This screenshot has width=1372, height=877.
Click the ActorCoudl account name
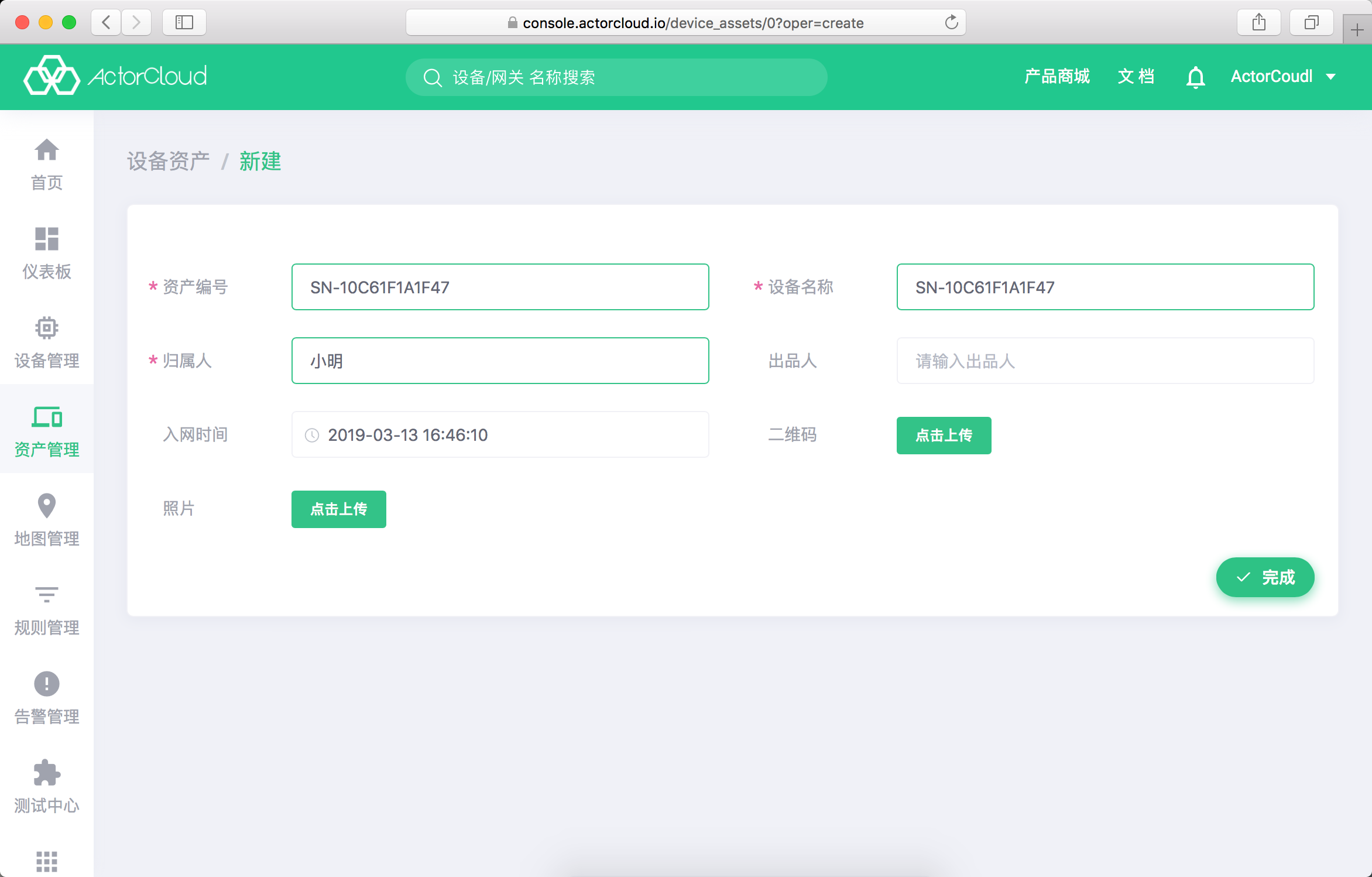(x=1271, y=77)
